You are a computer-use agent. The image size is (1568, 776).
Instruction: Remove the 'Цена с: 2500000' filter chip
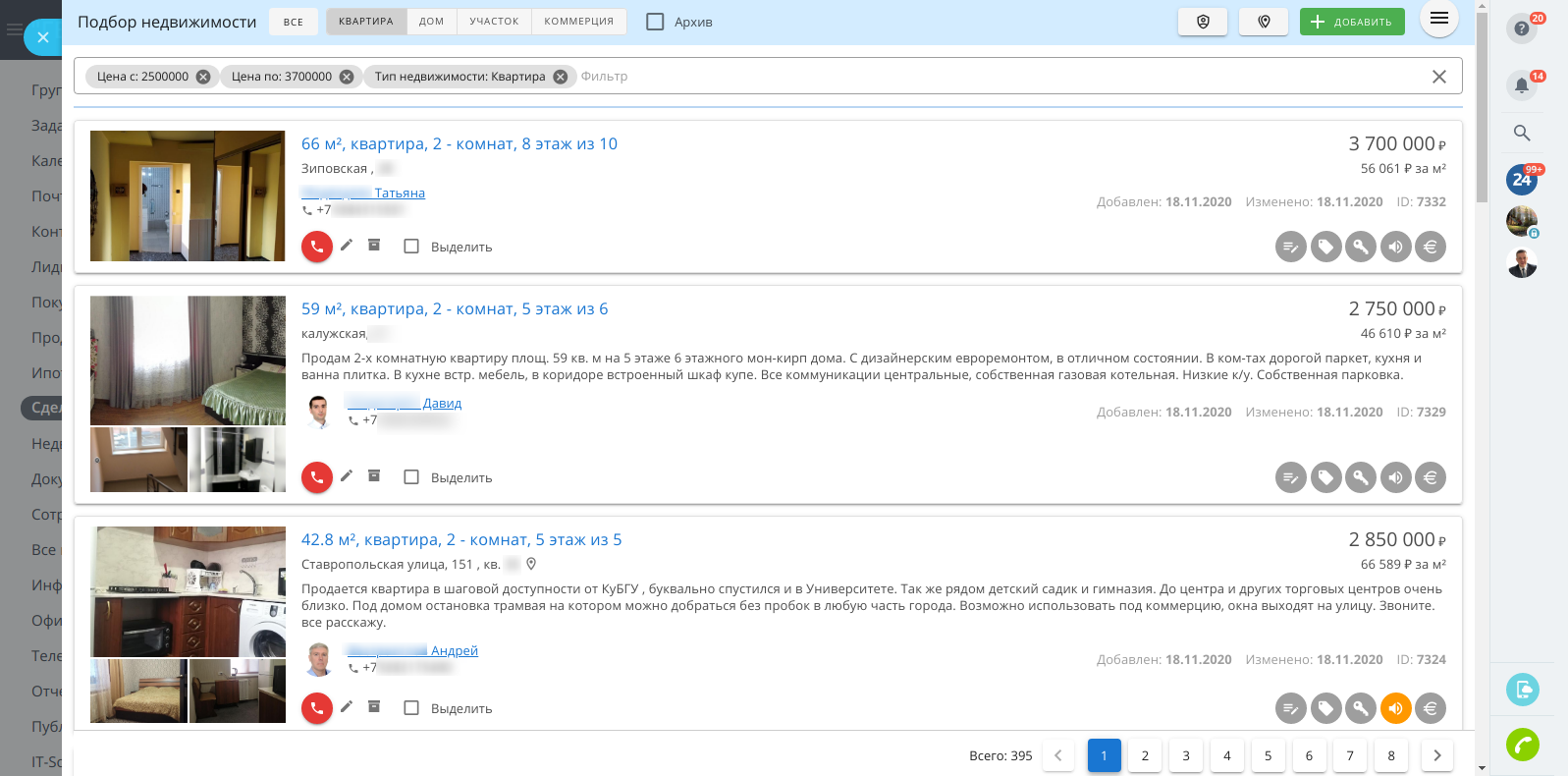(203, 77)
